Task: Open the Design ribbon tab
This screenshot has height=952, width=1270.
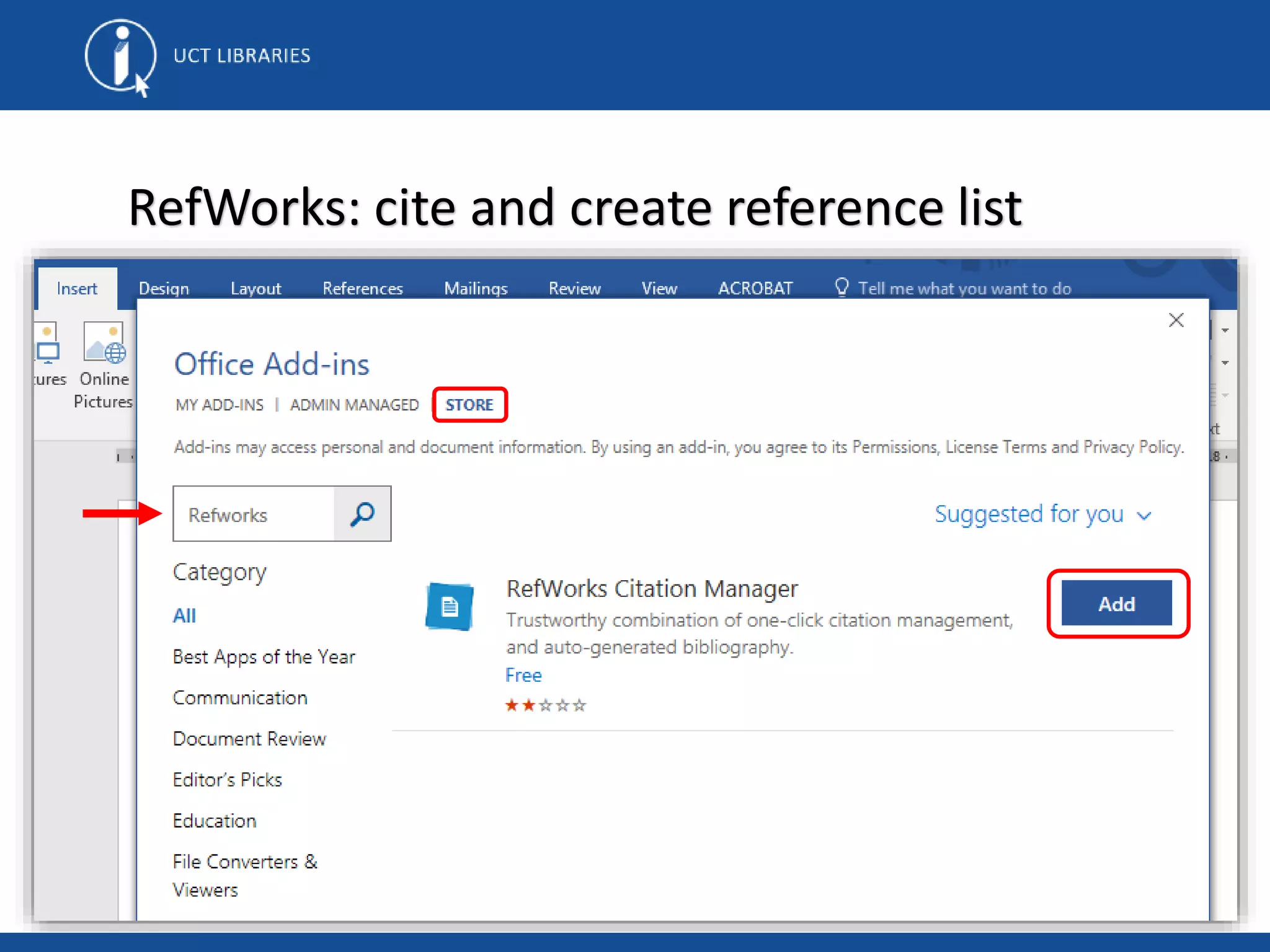Action: (164, 288)
